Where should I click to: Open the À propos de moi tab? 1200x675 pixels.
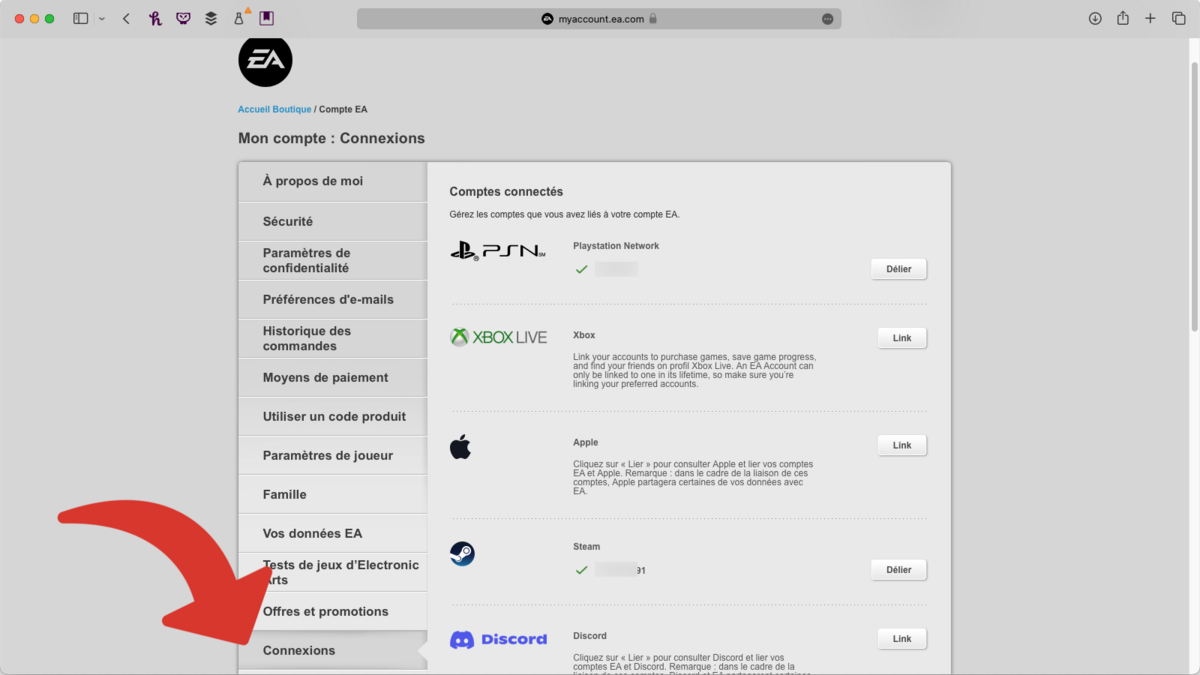(333, 181)
